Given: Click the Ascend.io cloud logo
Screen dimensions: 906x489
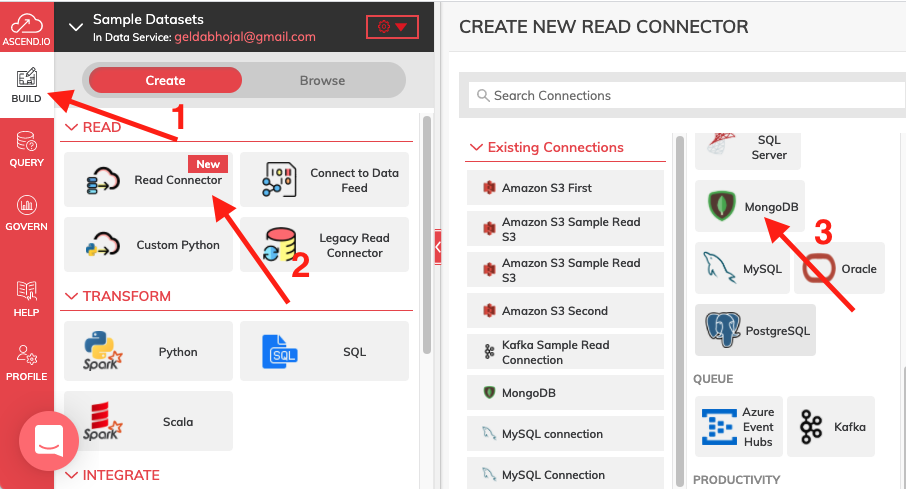Looking at the screenshot, I should pyautogui.click(x=27, y=28).
